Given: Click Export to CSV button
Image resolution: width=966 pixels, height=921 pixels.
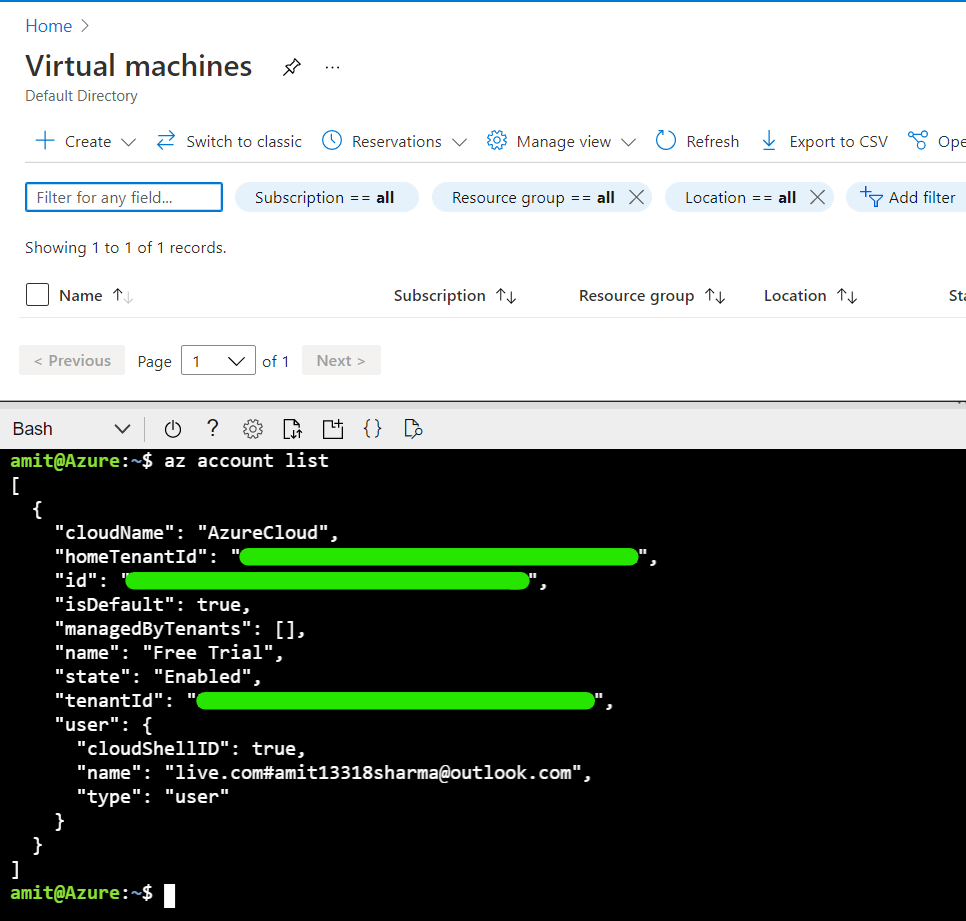Looking at the screenshot, I should (x=824, y=141).
